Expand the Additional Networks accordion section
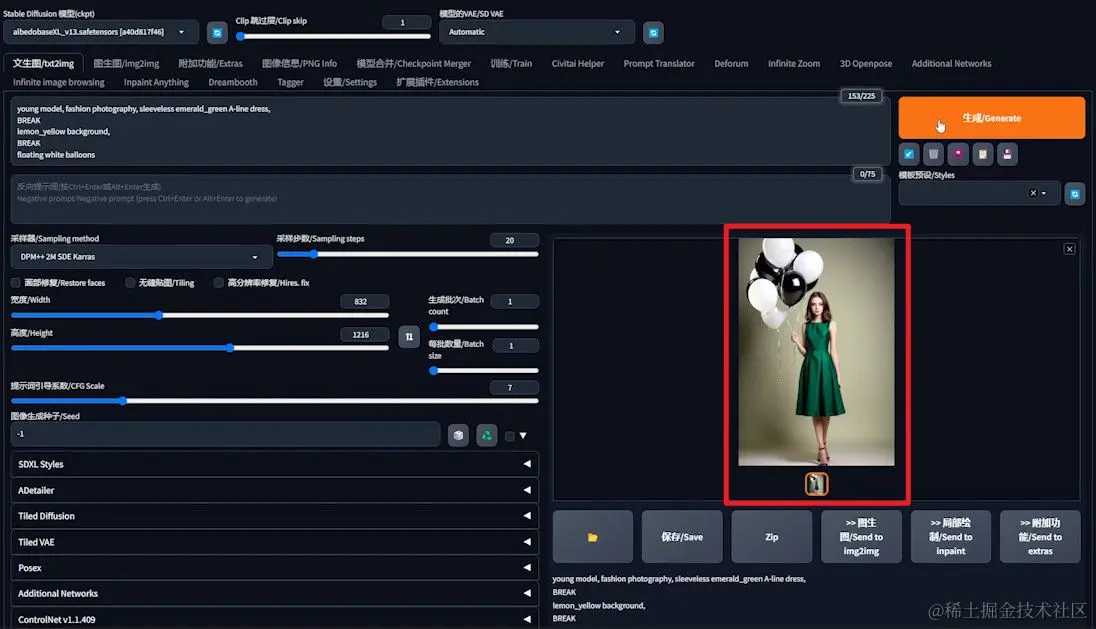Screen dimensions: 1096x629 coord(274,594)
